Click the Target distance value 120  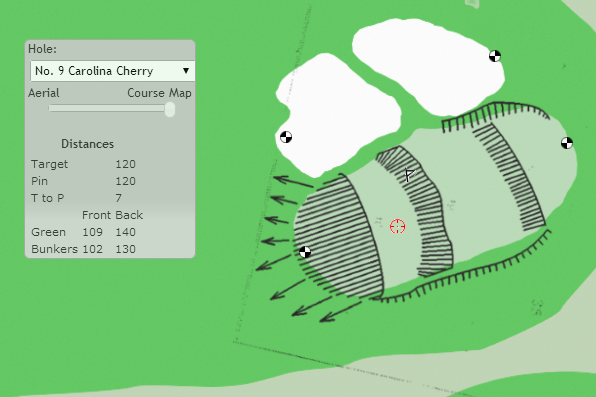click(x=125, y=164)
